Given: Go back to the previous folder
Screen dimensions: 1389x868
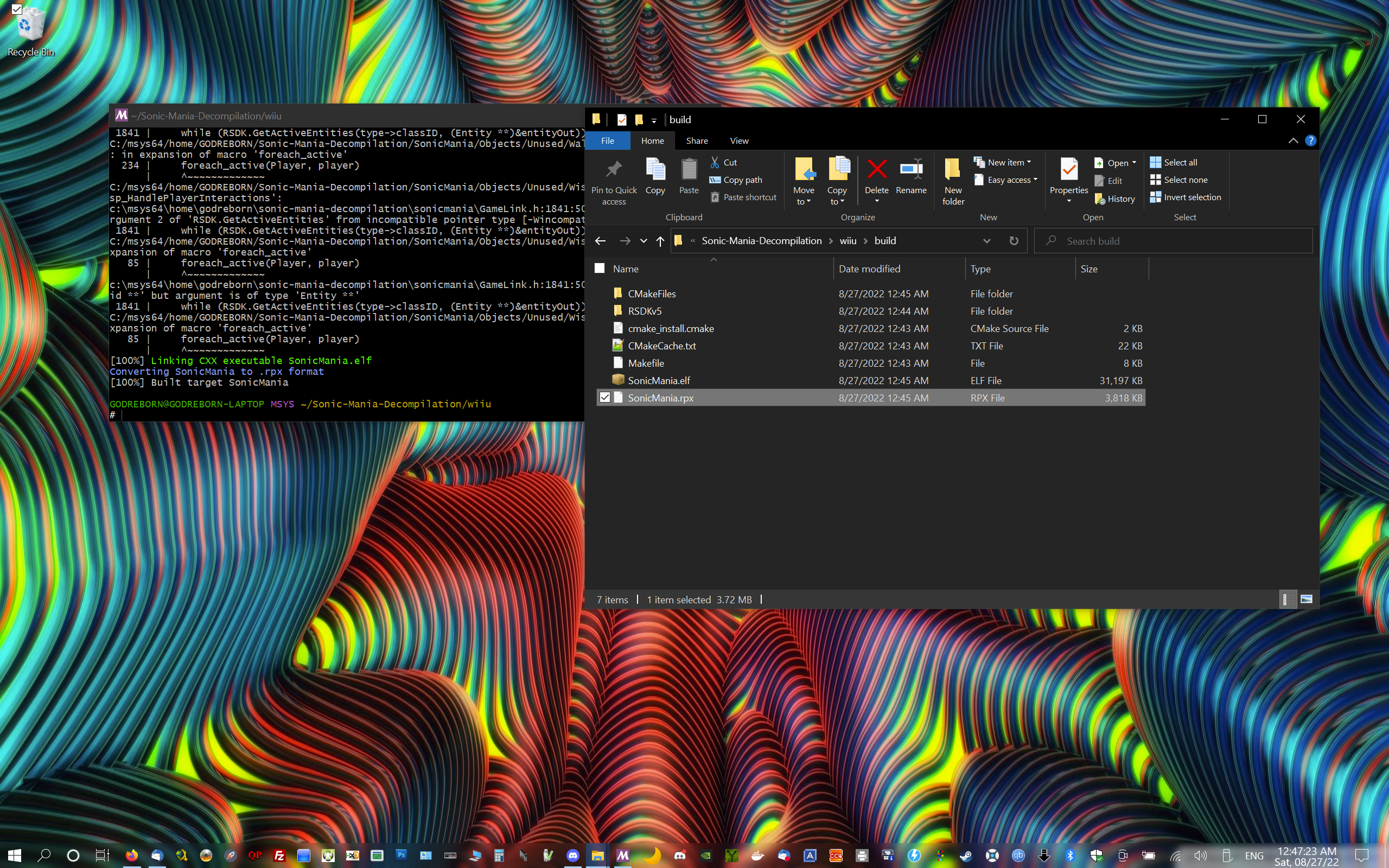Looking at the screenshot, I should point(601,241).
